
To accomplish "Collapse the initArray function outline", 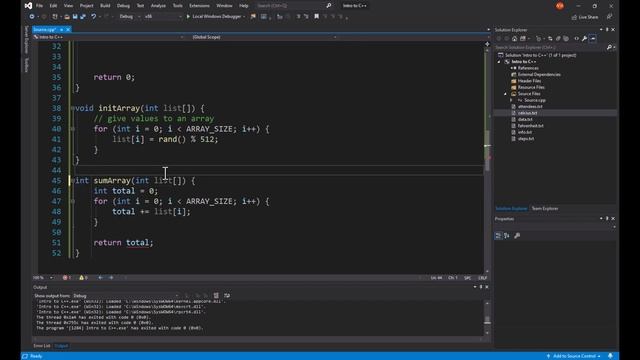I will pos(72,108).
